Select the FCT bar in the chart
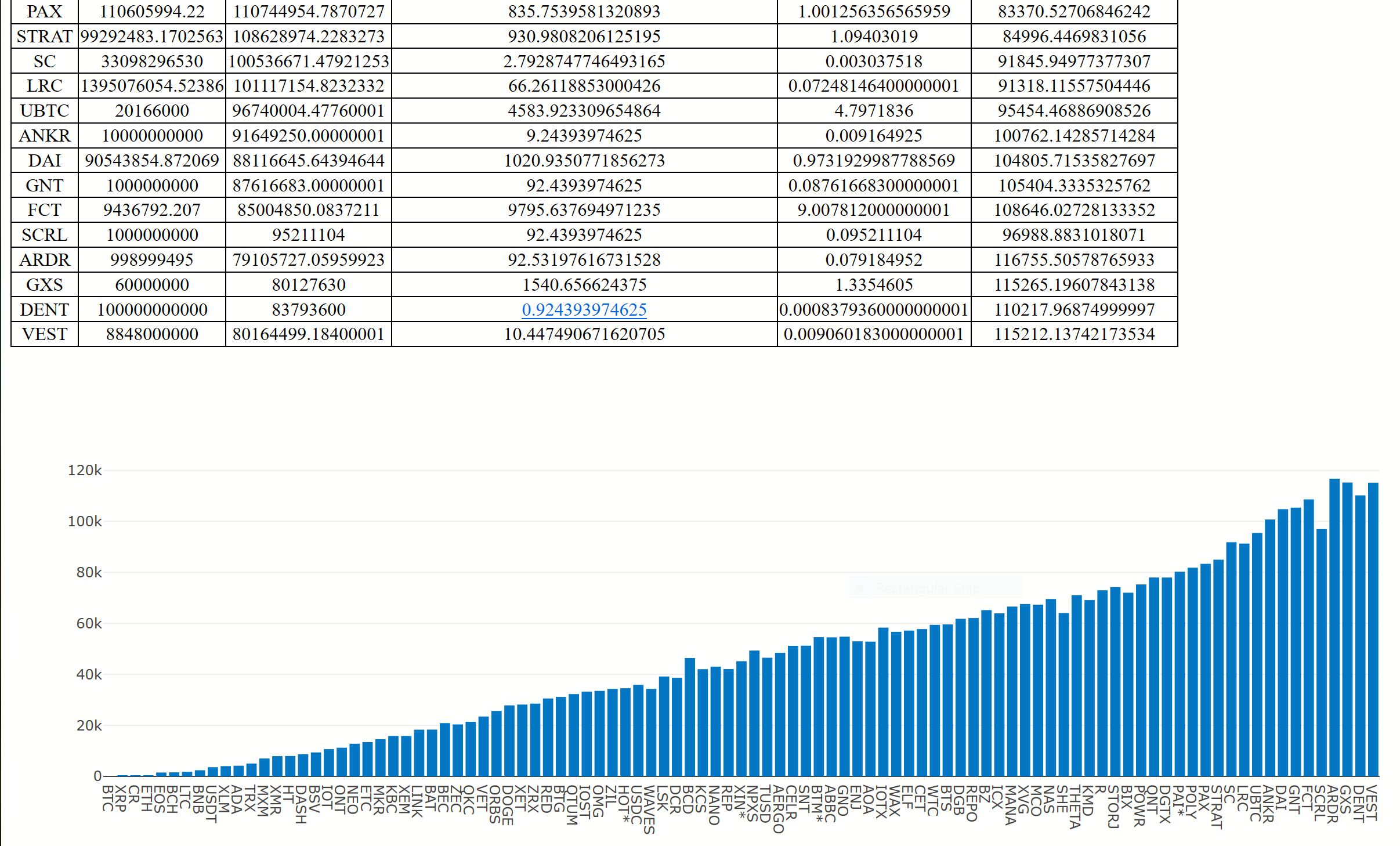 pyautogui.click(x=1309, y=638)
